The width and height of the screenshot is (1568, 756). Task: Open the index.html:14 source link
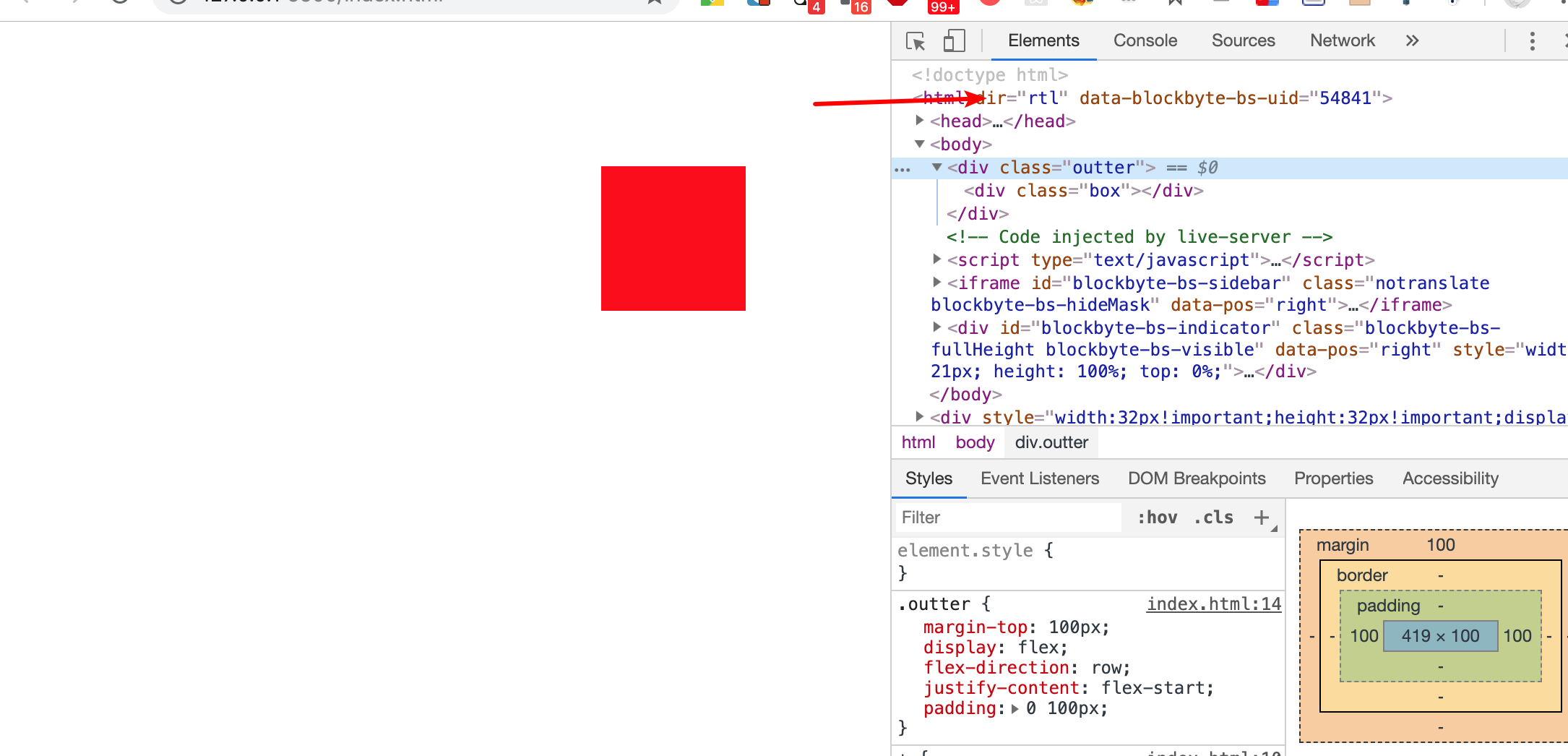pos(1214,604)
